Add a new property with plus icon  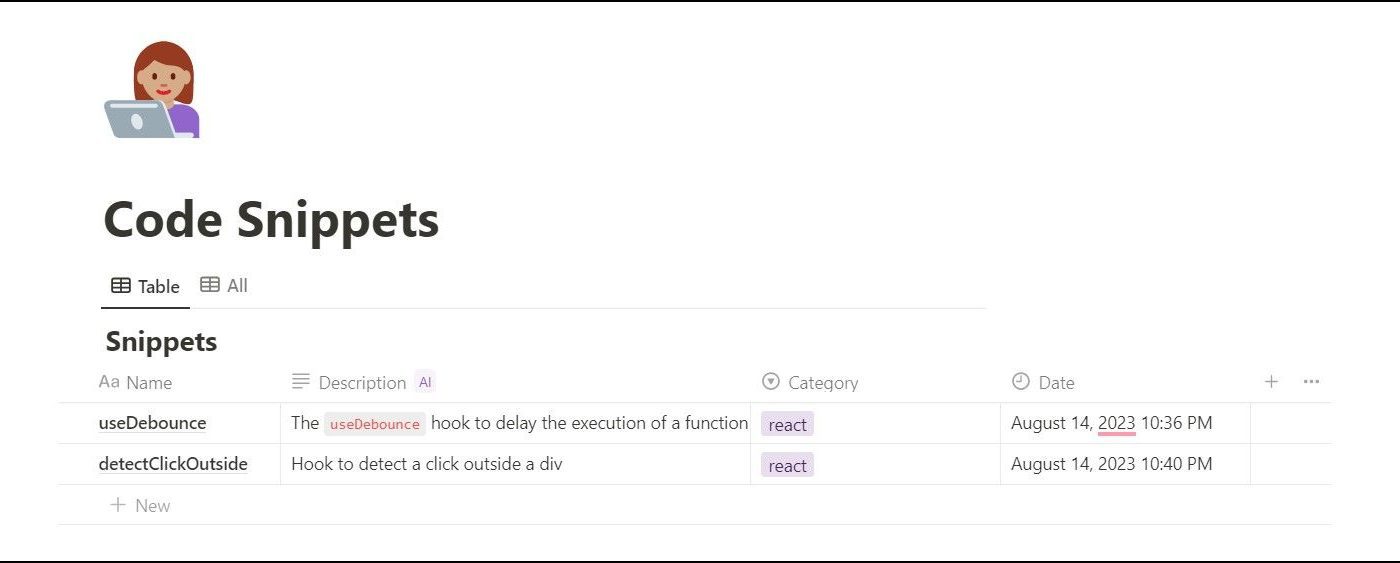tap(1271, 382)
